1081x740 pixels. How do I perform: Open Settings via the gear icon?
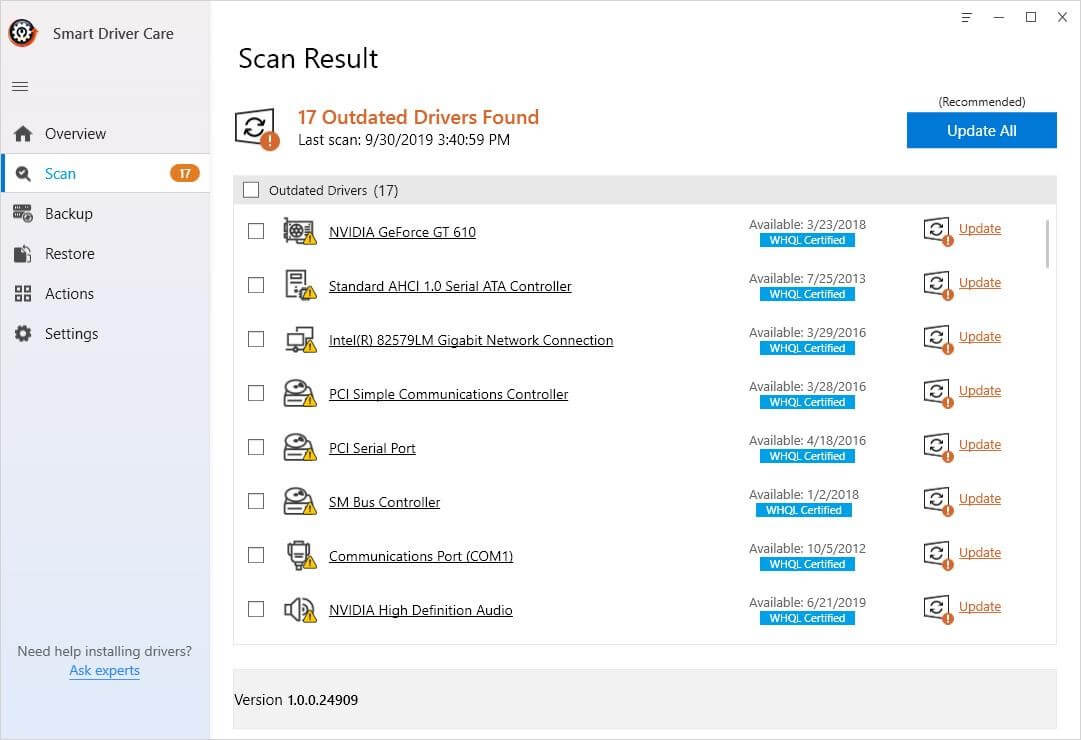pyautogui.click(x=21, y=333)
